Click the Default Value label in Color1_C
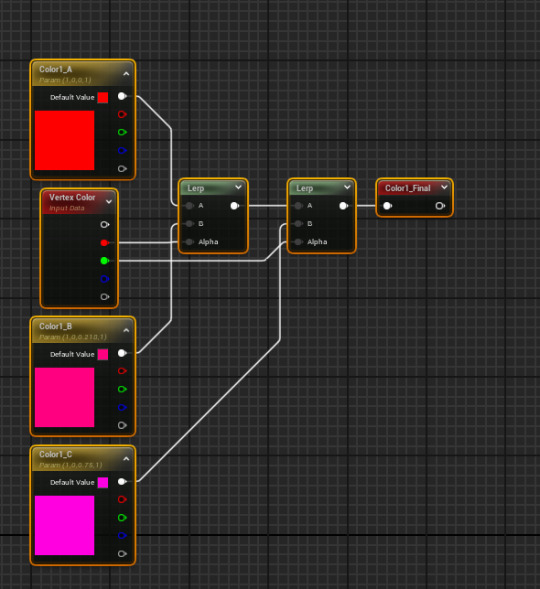Viewport: 540px width, 589px height. [72, 482]
